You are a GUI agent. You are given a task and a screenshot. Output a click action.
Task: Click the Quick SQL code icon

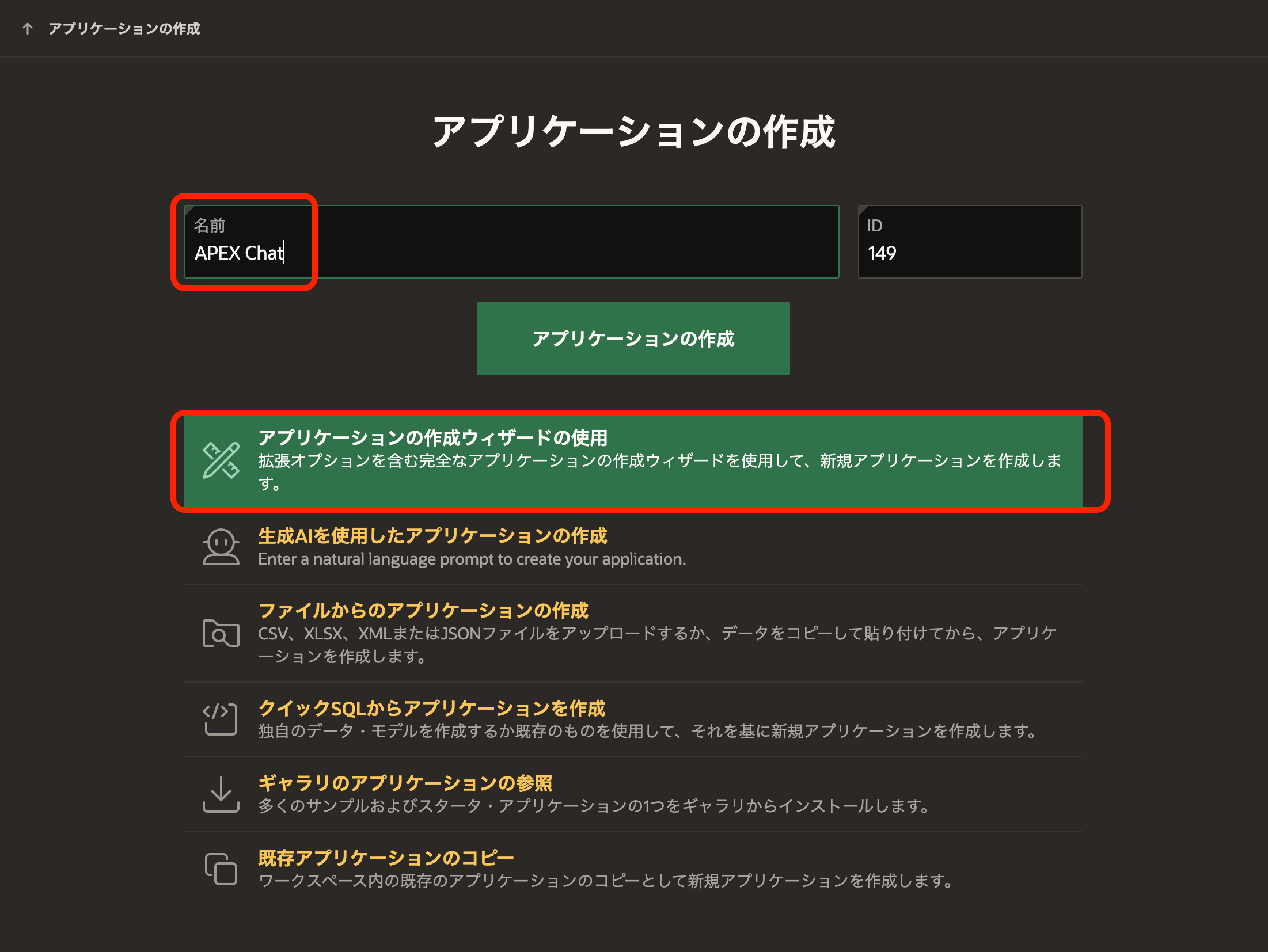click(x=221, y=719)
